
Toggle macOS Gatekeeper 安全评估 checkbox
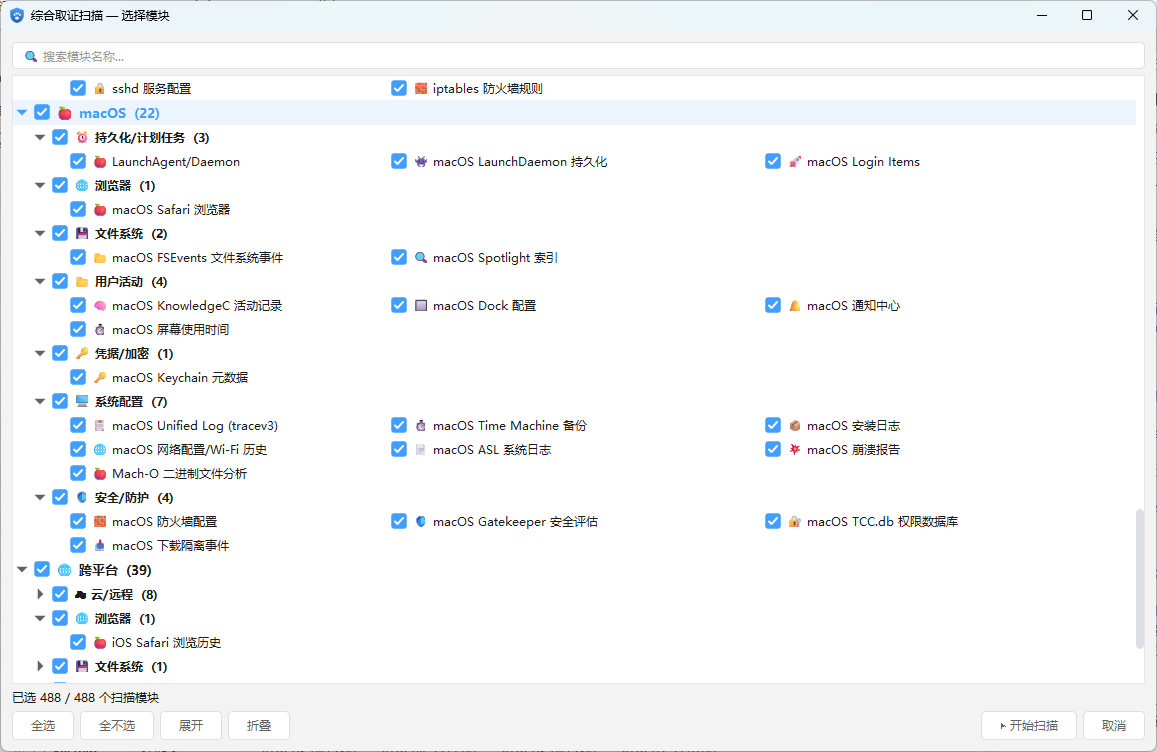(398, 521)
